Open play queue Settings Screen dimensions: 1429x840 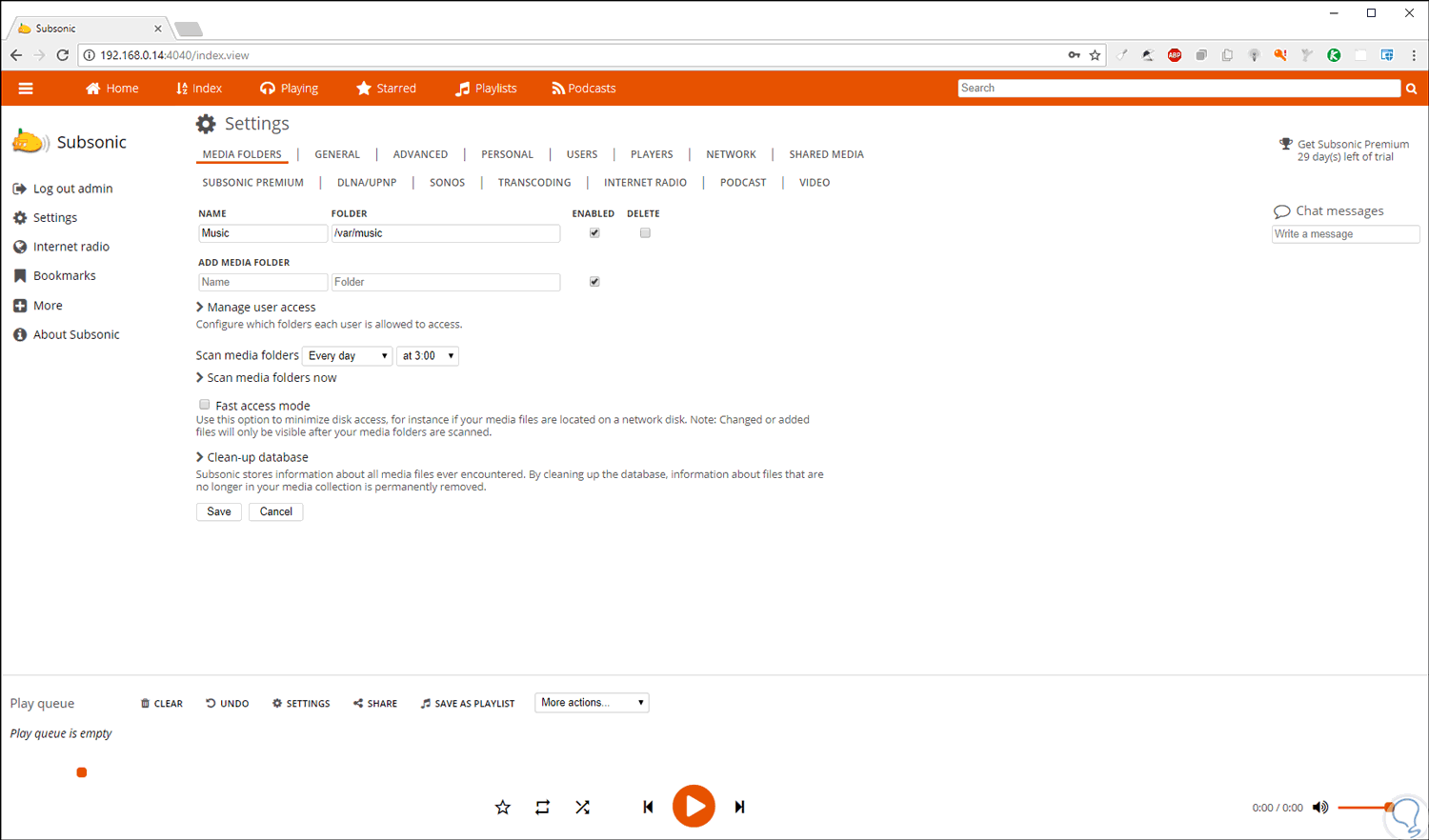pos(301,704)
